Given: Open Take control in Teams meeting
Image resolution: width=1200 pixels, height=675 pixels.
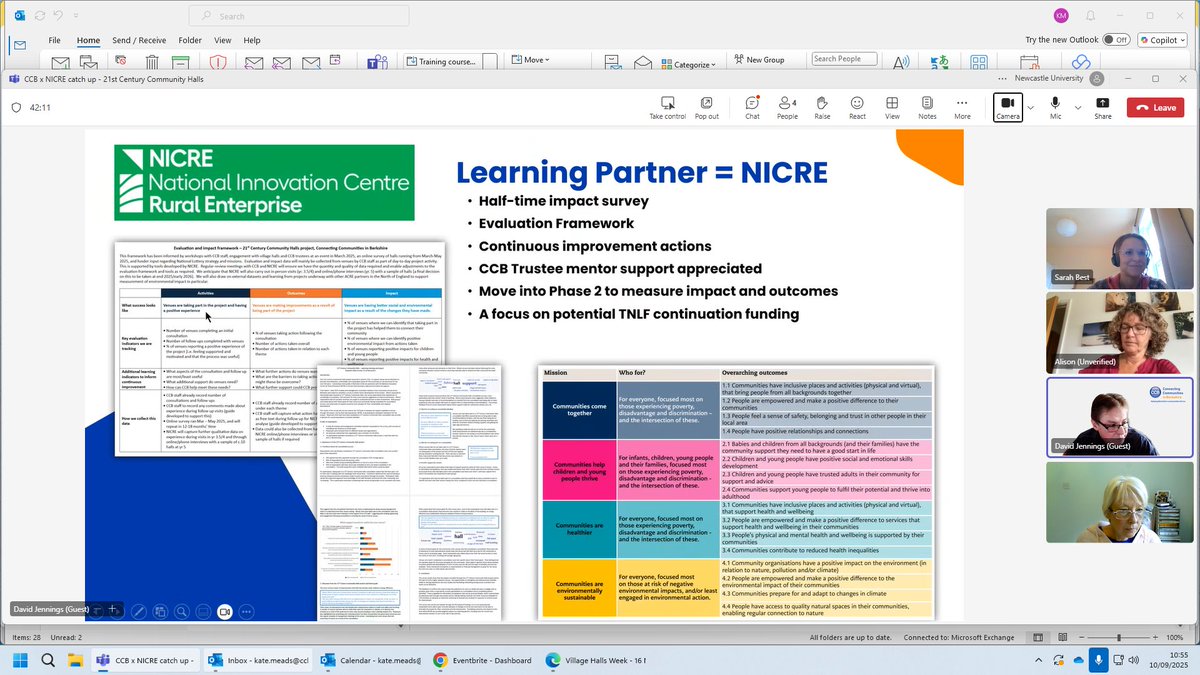Looking at the screenshot, I should [667, 108].
